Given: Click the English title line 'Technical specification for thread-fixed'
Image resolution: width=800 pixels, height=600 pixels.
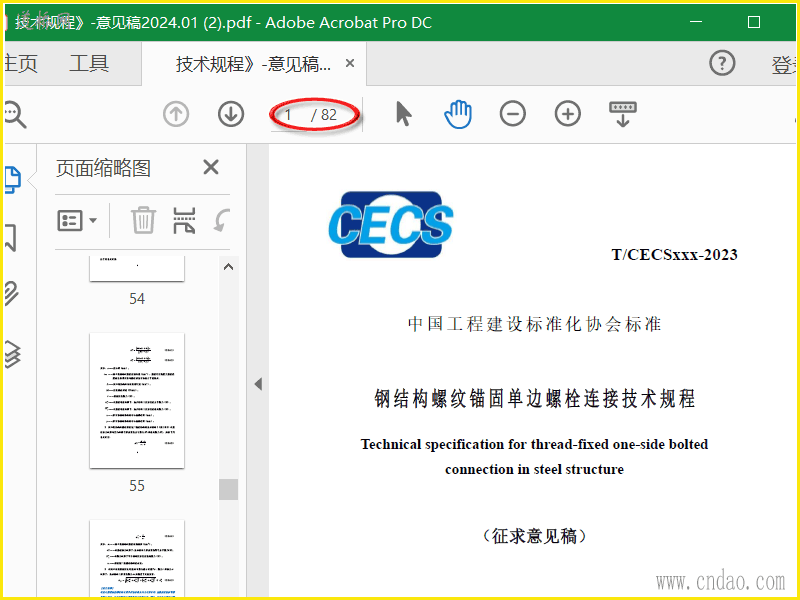Looking at the screenshot, I should pos(534,444).
